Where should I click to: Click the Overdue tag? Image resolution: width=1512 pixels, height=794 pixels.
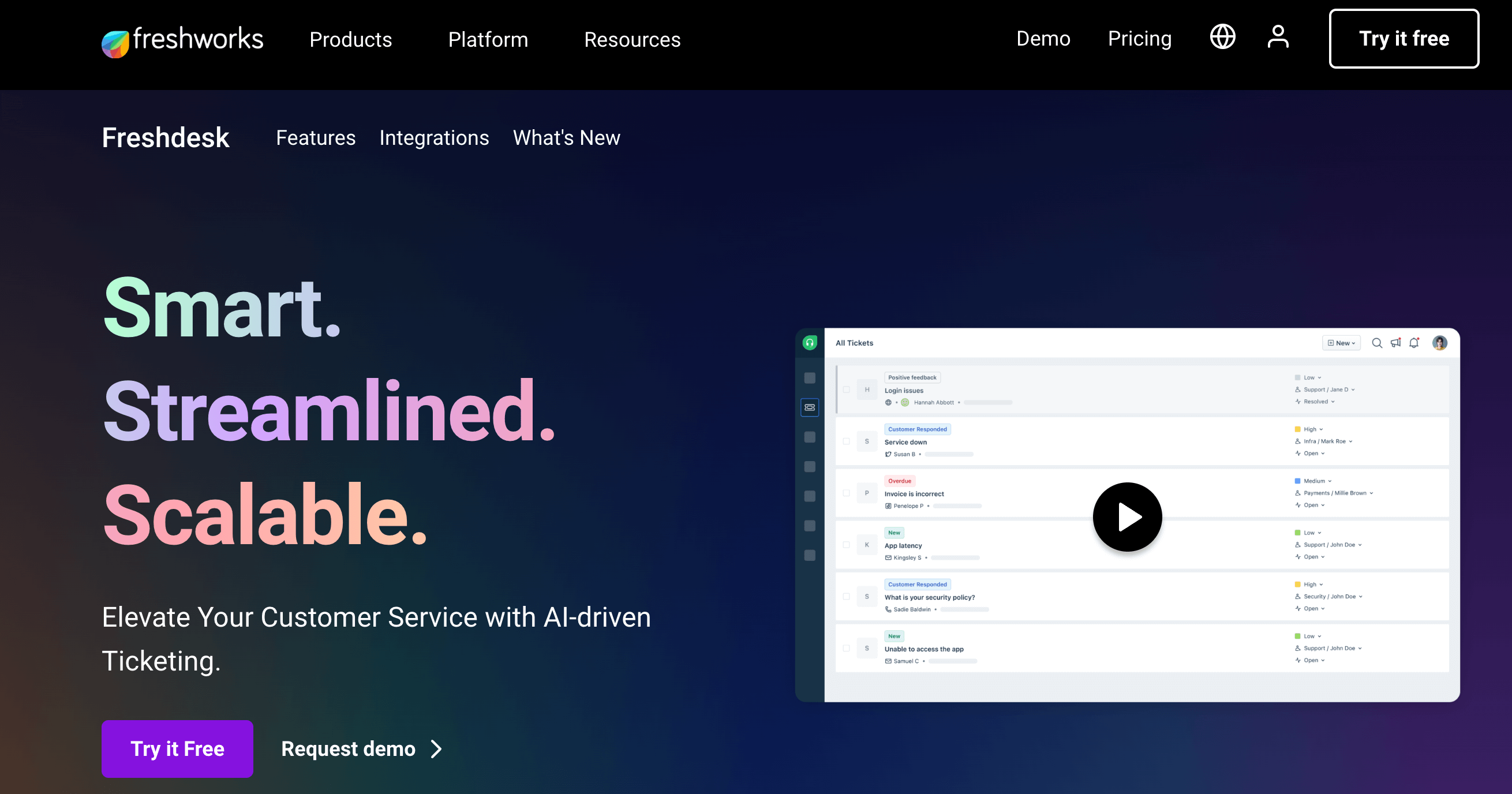(x=899, y=481)
